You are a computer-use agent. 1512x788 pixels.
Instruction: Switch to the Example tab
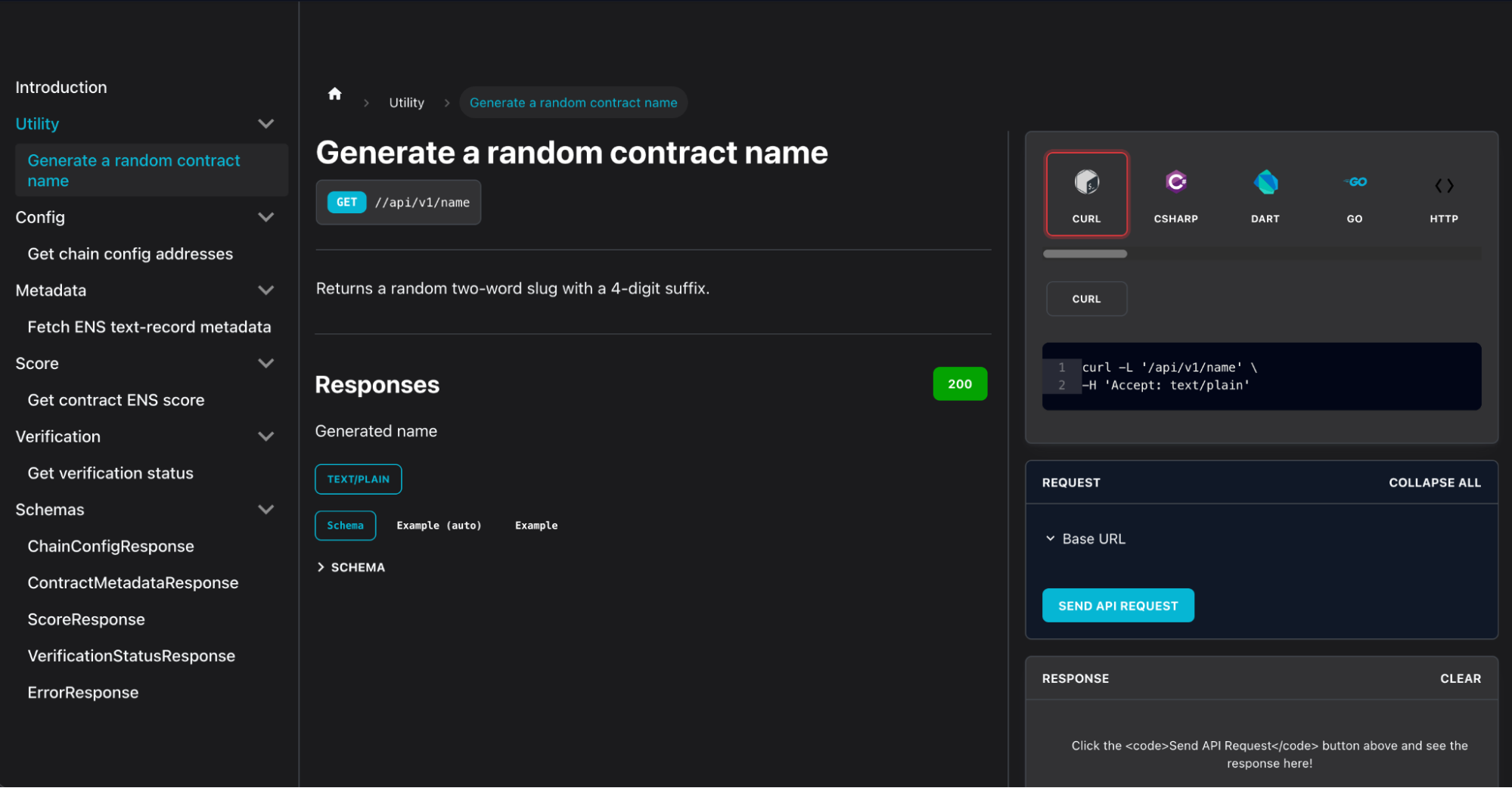pos(536,526)
